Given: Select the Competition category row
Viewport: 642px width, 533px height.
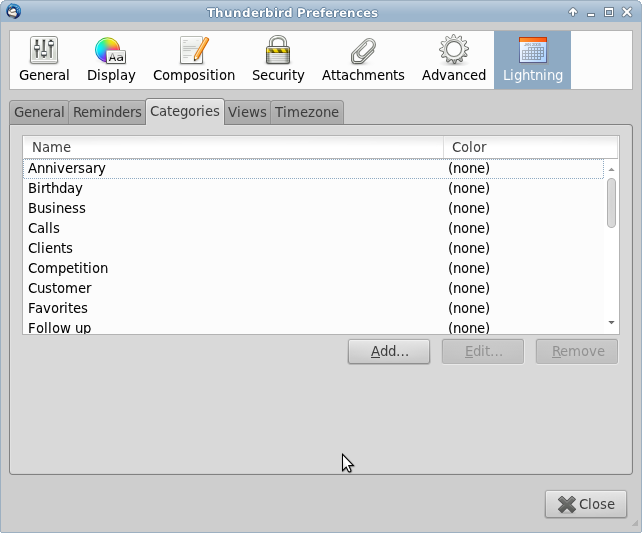Looking at the screenshot, I should pos(313,269).
